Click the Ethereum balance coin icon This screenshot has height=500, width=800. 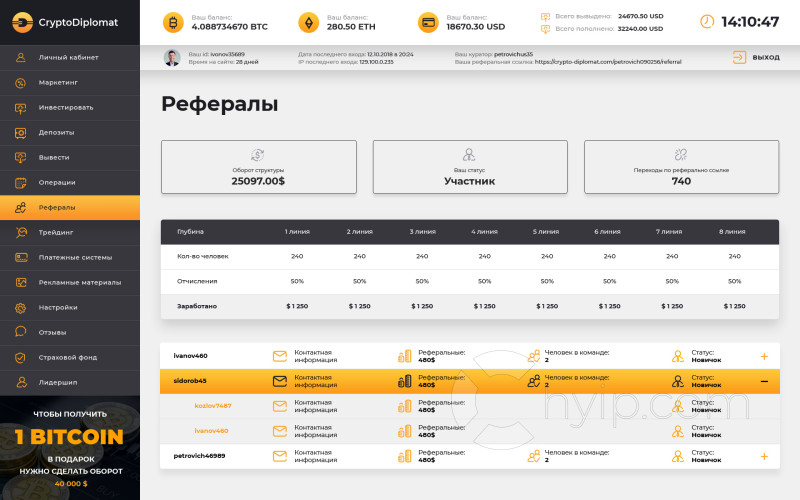point(309,22)
